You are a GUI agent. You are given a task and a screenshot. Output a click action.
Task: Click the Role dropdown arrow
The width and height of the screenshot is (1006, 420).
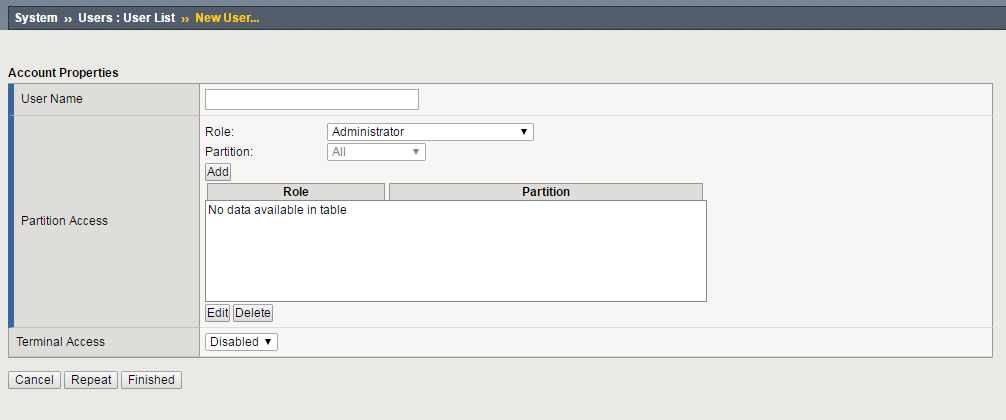[523, 132]
